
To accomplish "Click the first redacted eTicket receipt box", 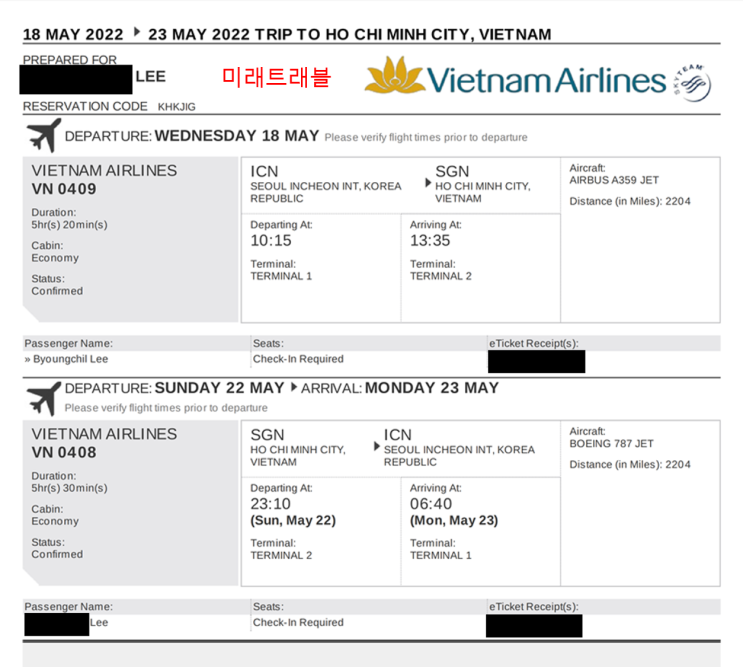I will click(535, 362).
